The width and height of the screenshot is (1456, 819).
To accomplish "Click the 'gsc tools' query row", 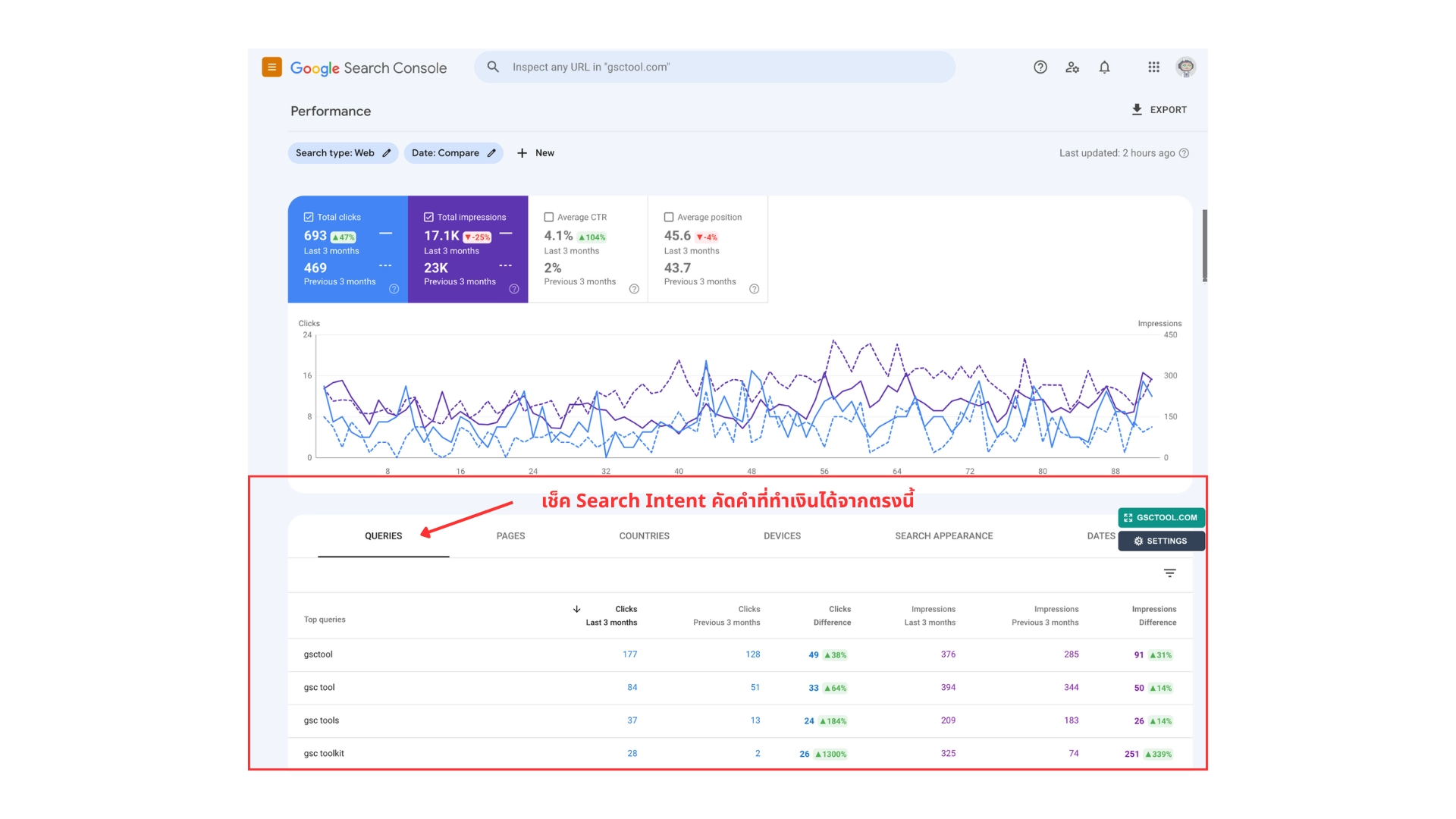I will [740, 721].
